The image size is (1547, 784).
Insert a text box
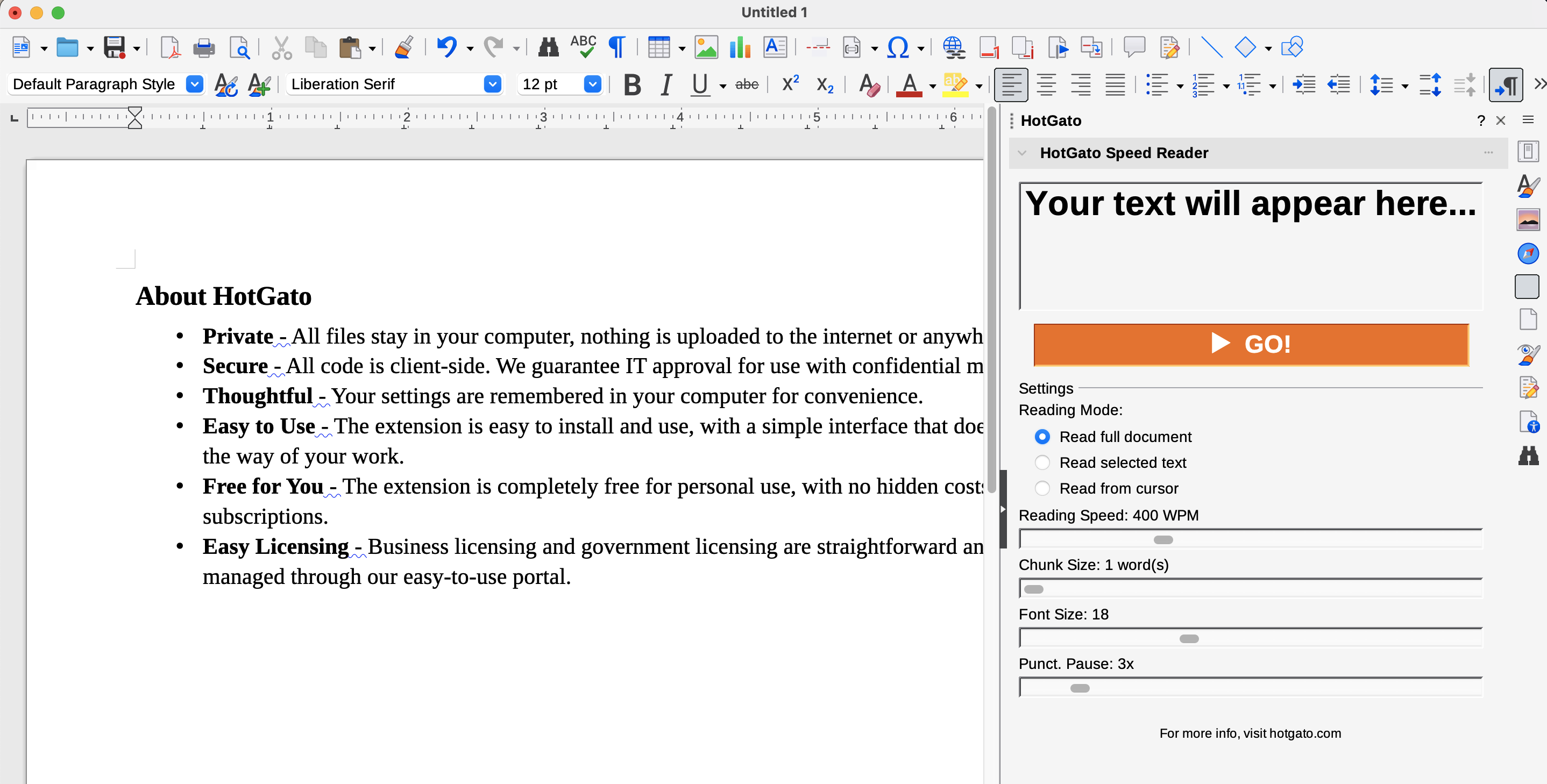point(775,47)
